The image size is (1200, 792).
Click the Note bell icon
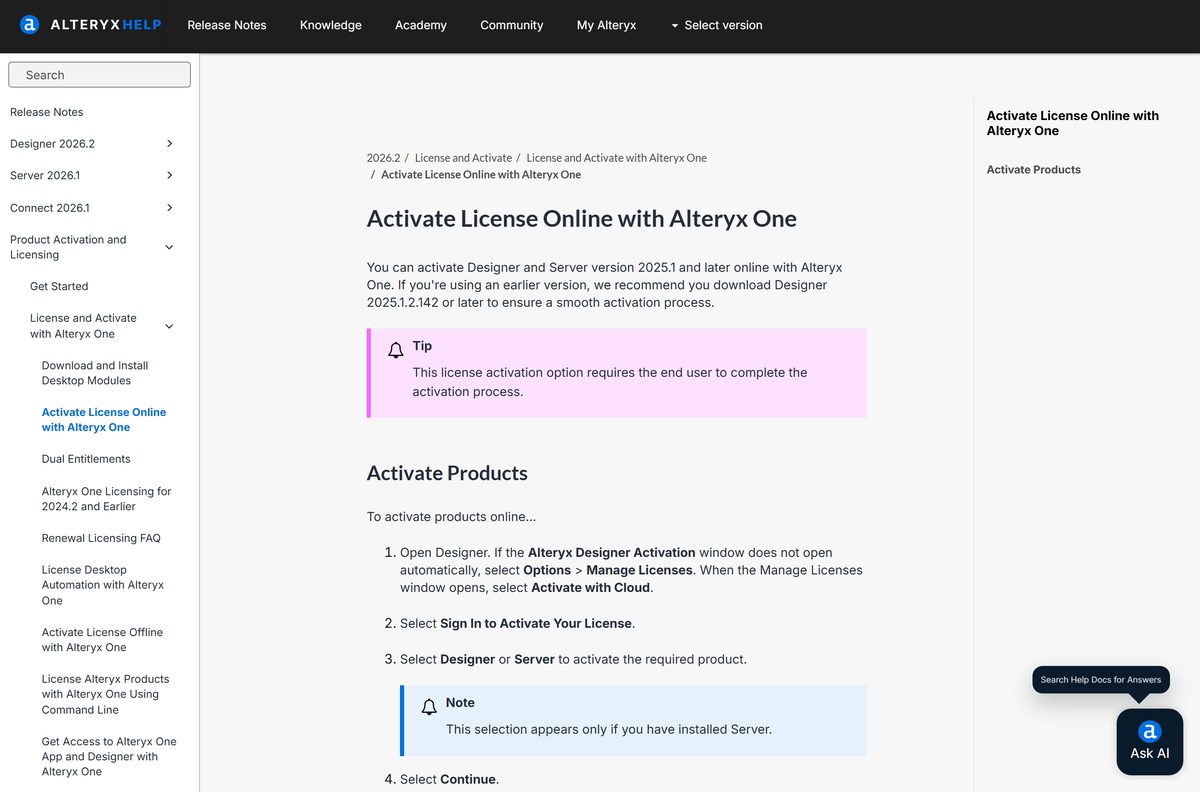tap(429, 706)
